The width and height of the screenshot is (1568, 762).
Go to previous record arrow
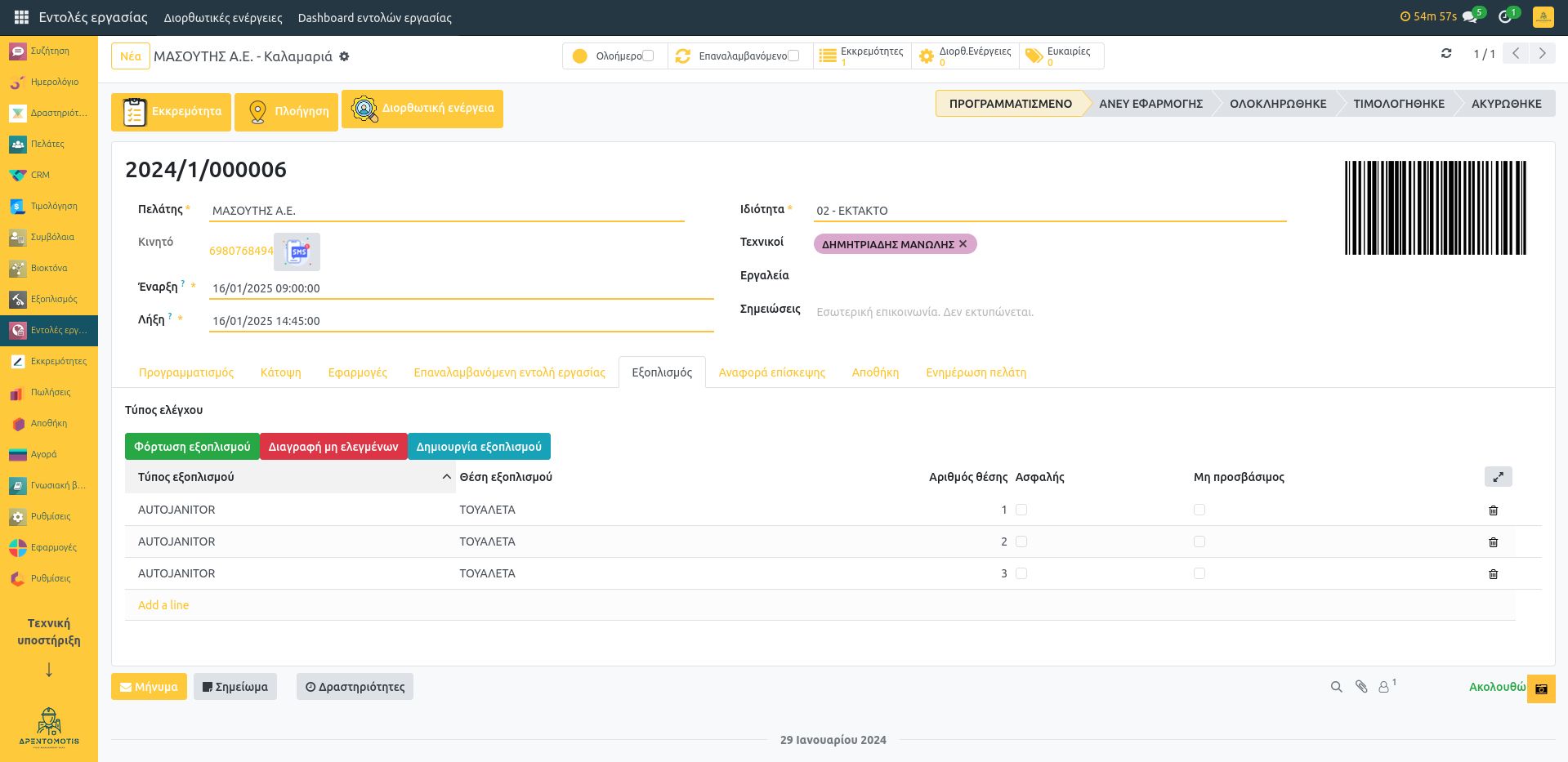click(x=1516, y=53)
